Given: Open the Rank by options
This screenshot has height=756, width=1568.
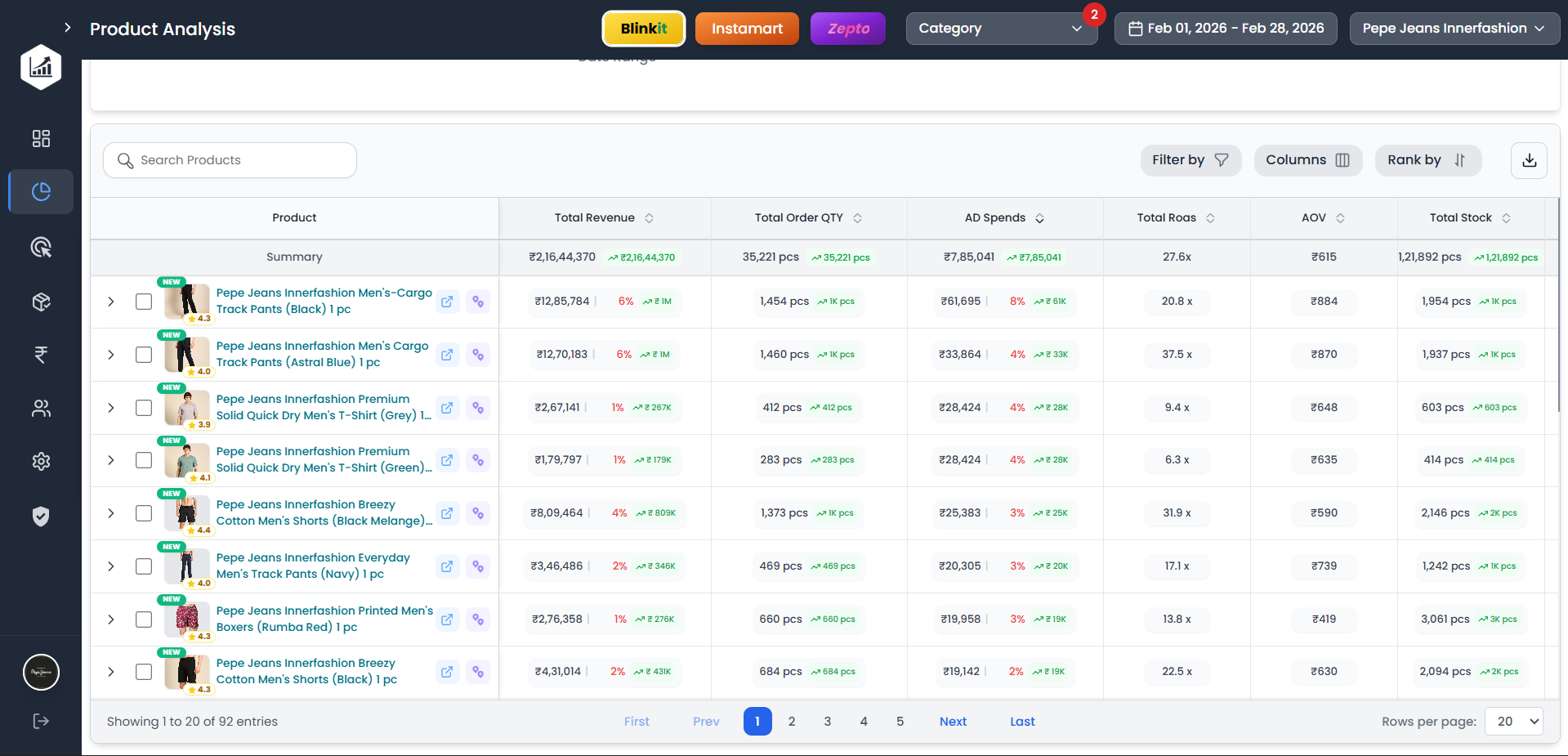Looking at the screenshot, I should (1427, 160).
